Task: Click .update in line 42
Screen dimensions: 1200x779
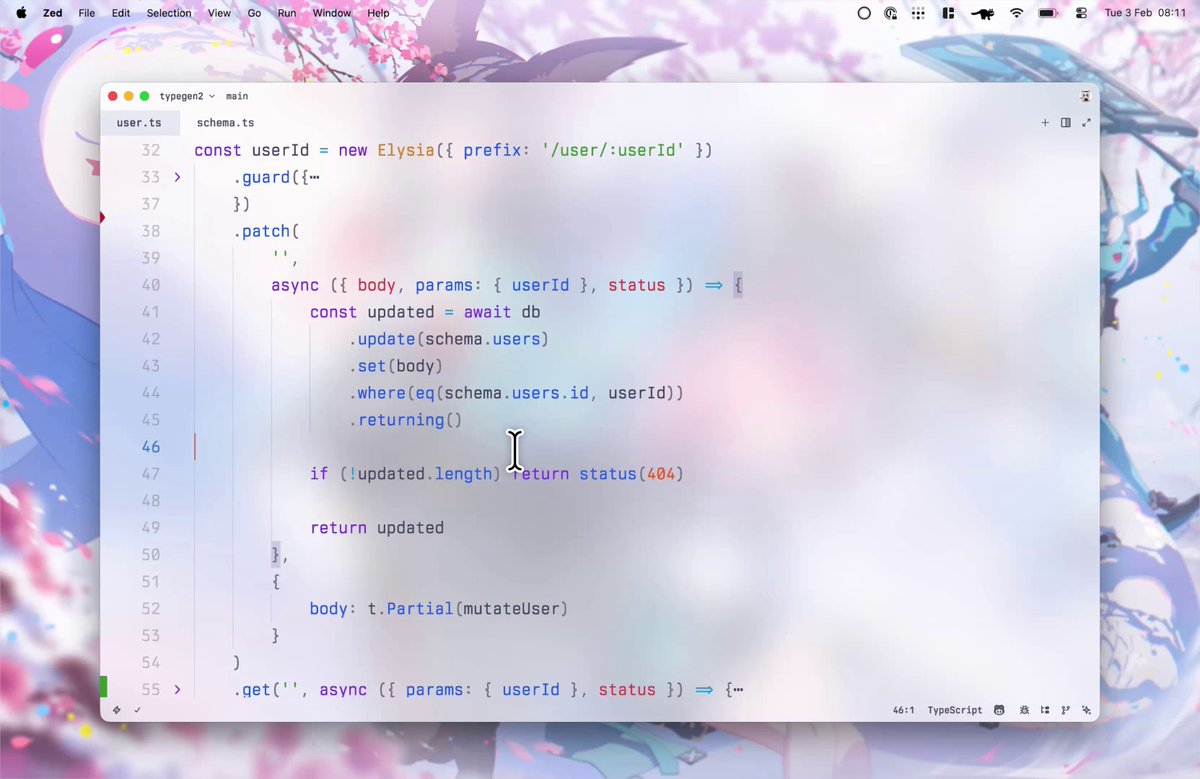Action: click(x=382, y=339)
